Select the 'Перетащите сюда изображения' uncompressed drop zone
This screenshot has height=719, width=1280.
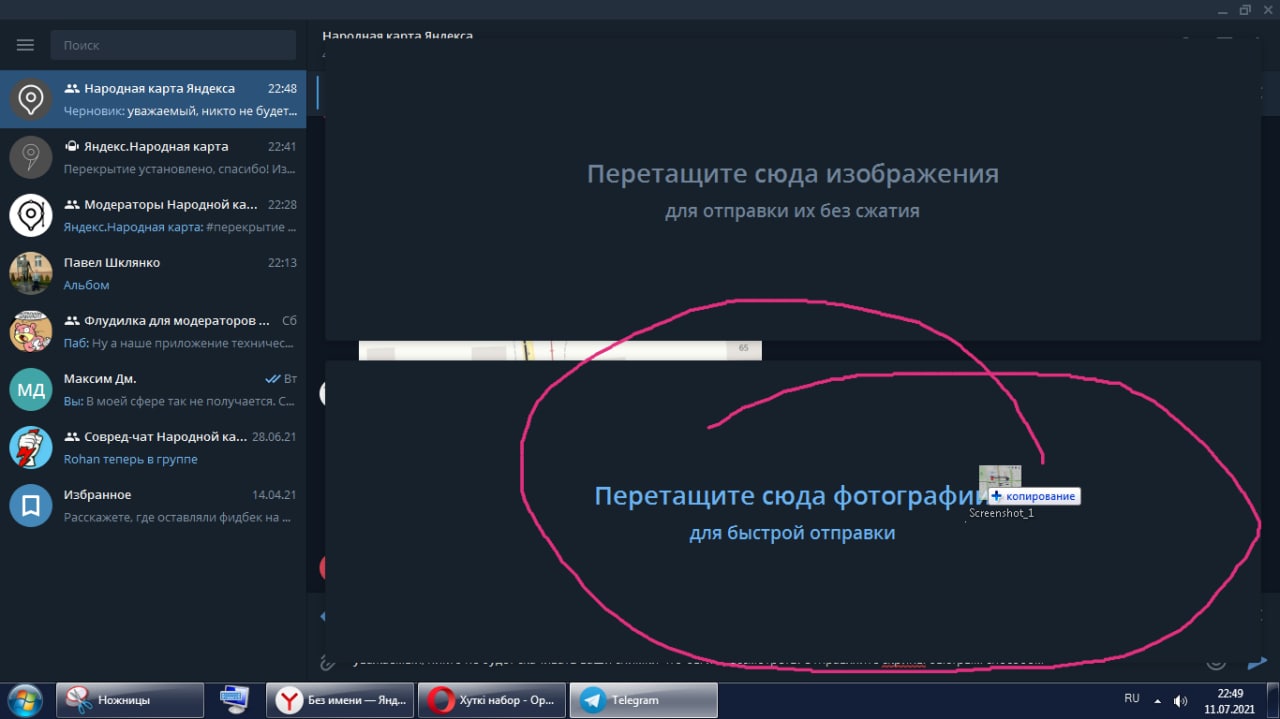coord(792,190)
